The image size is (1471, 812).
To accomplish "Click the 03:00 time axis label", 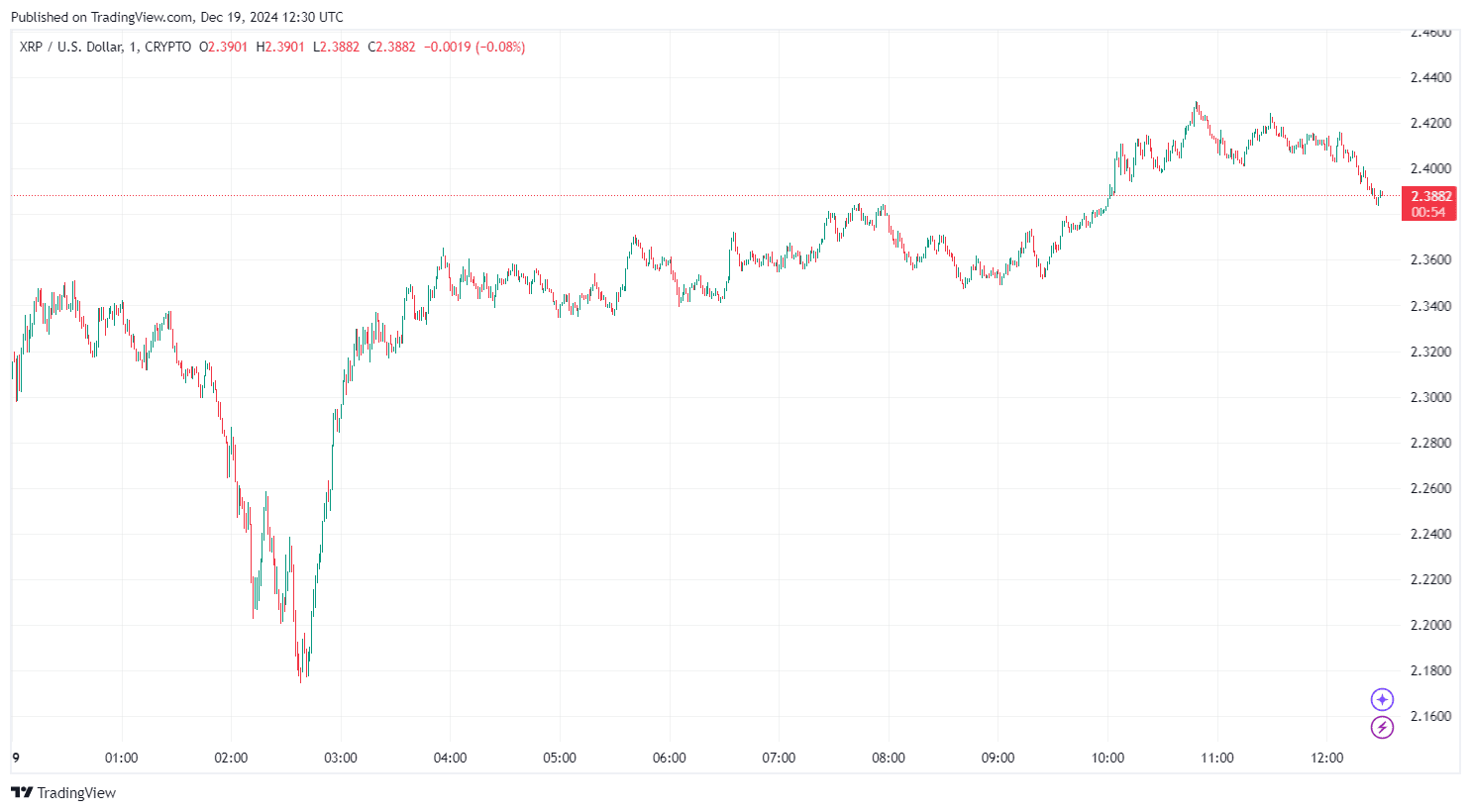I will click(x=341, y=758).
